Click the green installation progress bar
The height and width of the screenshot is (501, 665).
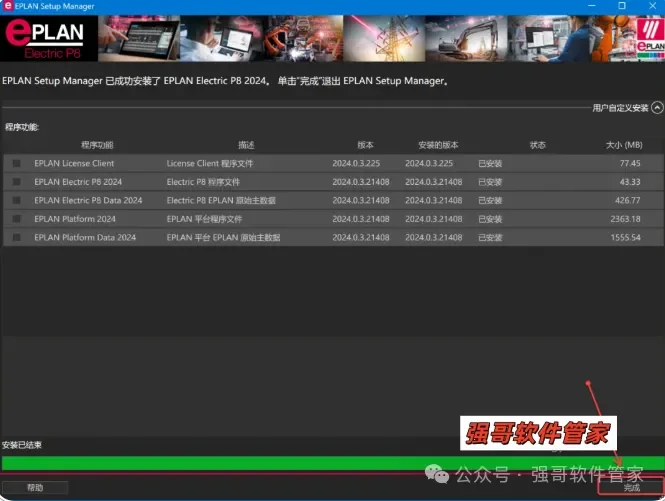pyautogui.click(x=332, y=463)
